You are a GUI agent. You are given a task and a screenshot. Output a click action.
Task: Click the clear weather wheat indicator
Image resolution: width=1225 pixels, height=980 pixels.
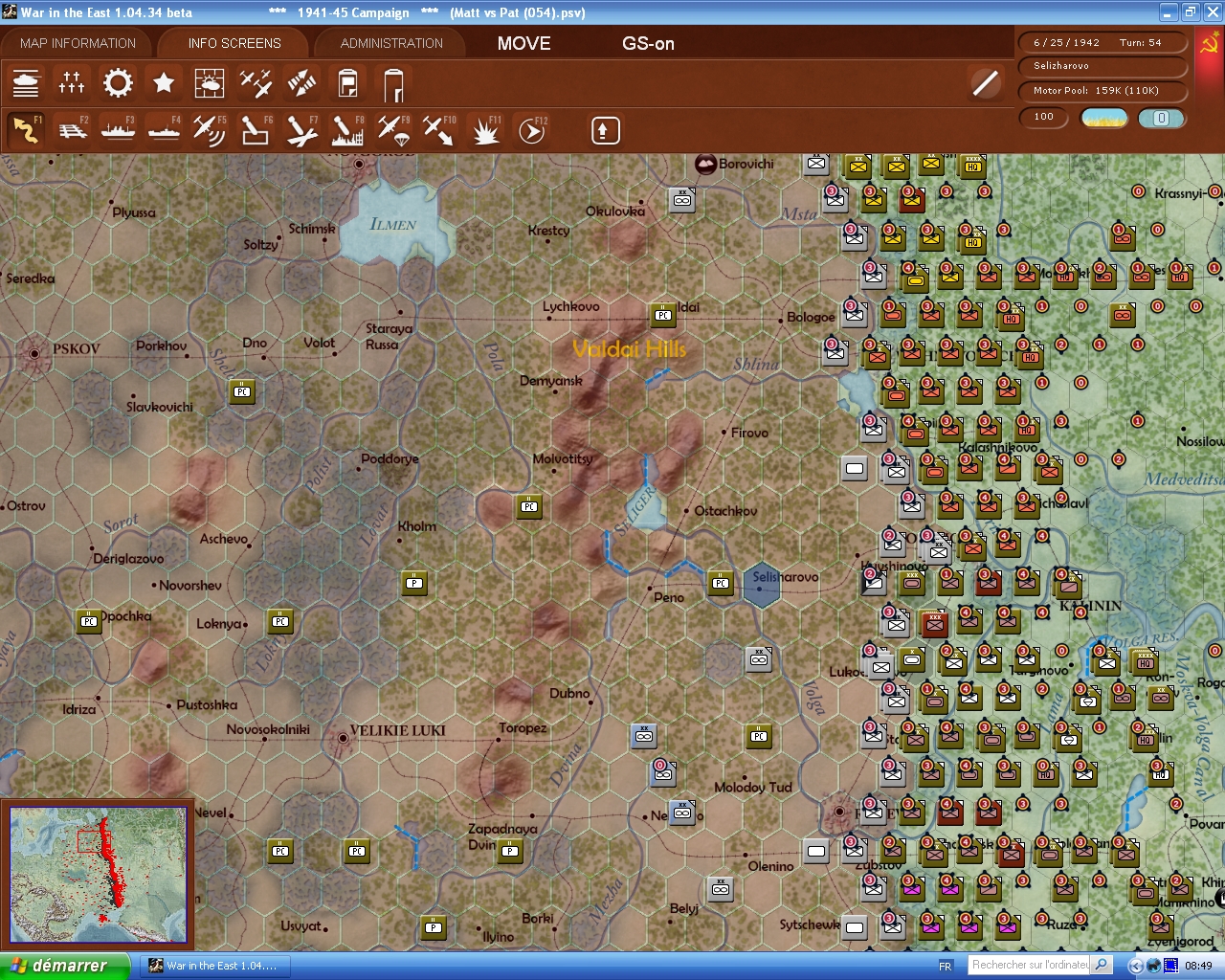click(x=1104, y=118)
